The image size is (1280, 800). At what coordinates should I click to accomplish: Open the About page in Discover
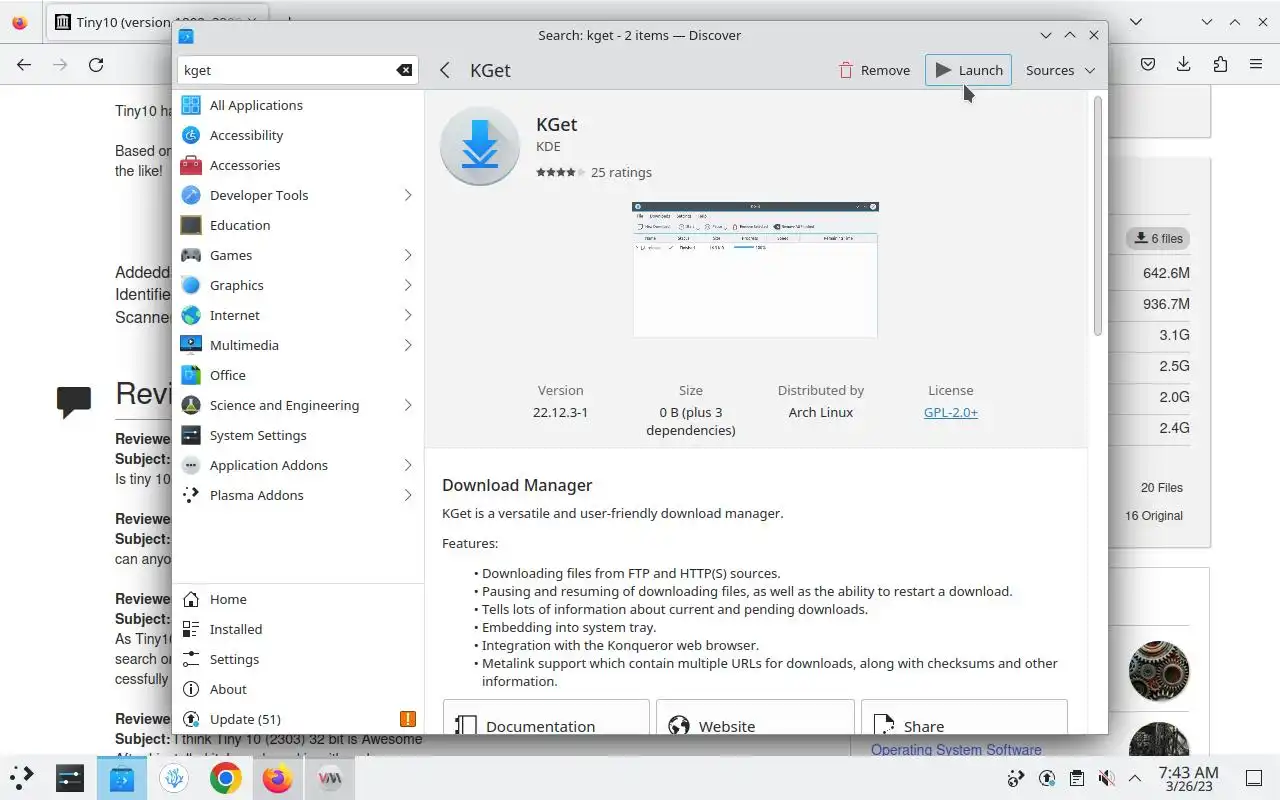click(x=298, y=689)
